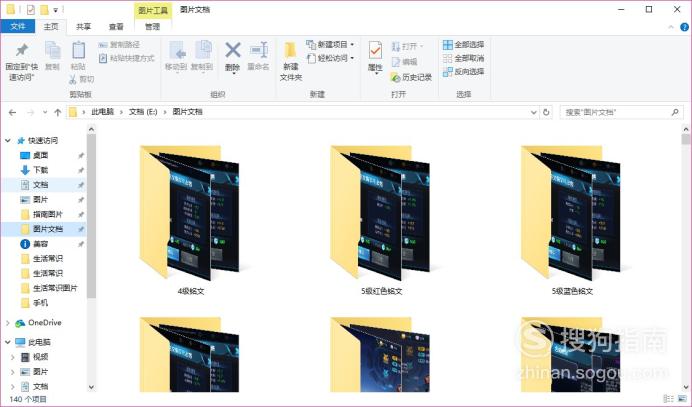Select the 5级蓝色铭文 folder thumbnail
Image resolution: width=692 pixels, height=407 pixels.
(x=572, y=214)
